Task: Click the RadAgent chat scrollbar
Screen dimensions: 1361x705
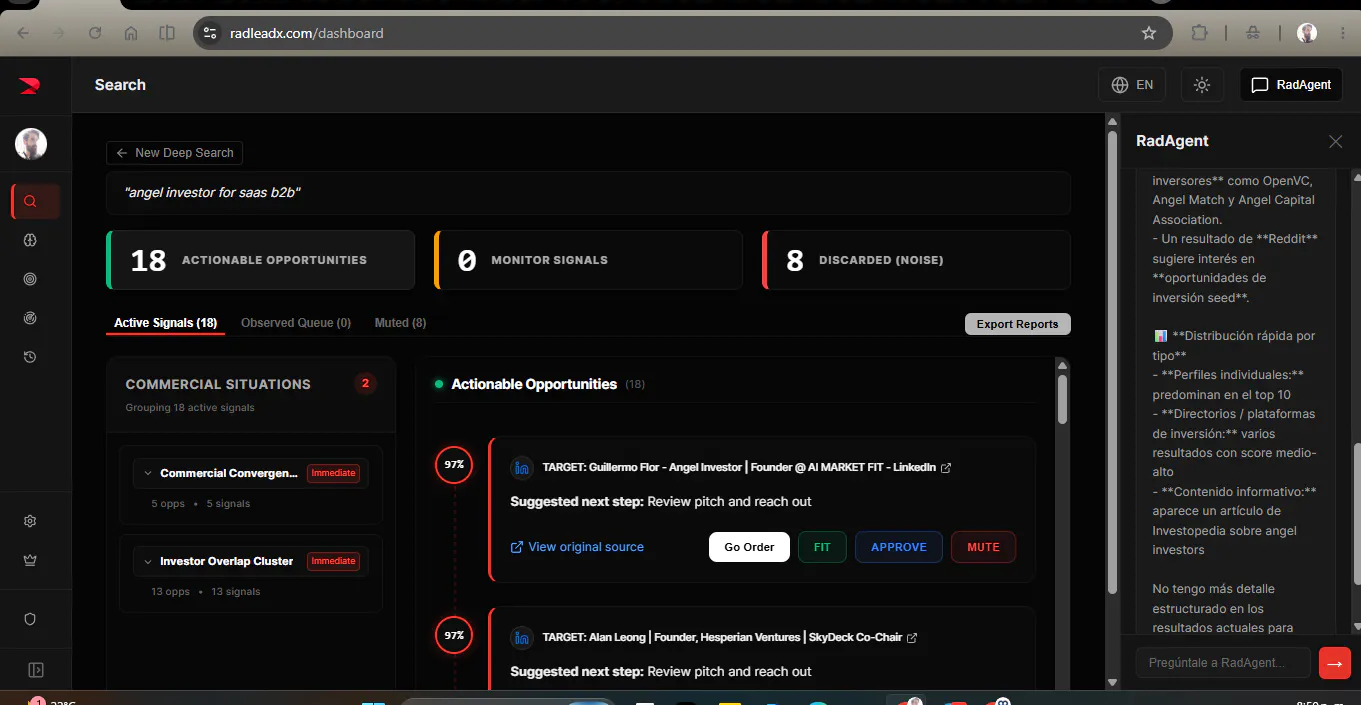Action: (x=1356, y=513)
